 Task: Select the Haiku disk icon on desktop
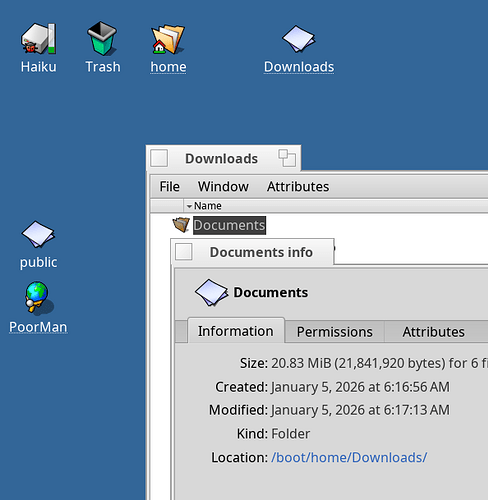39,39
